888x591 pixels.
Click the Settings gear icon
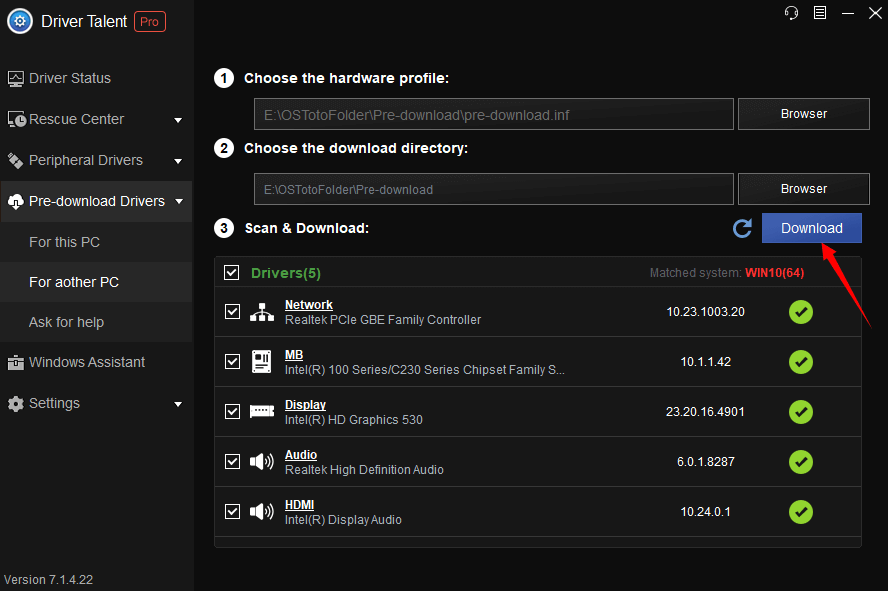[15, 404]
